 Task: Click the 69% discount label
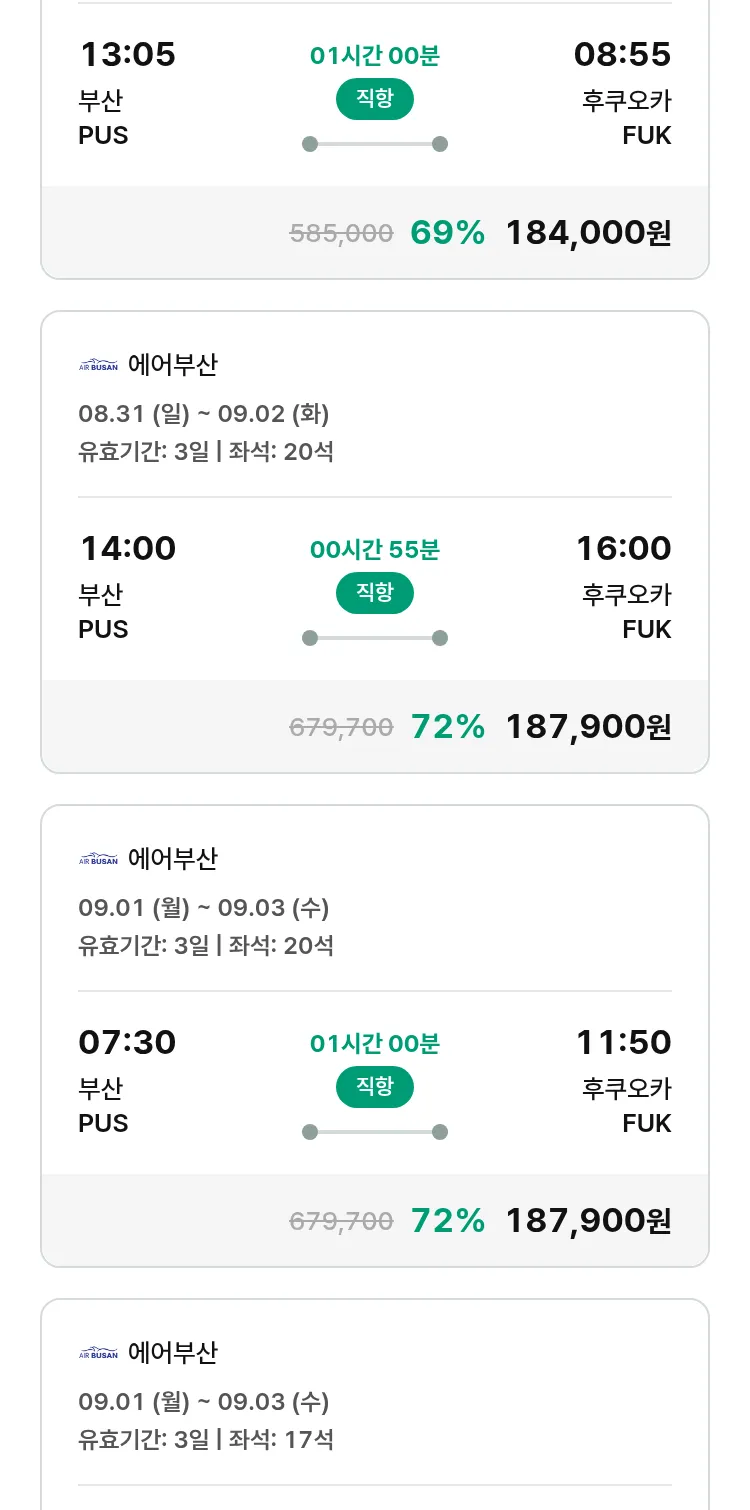[x=447, y=233]
